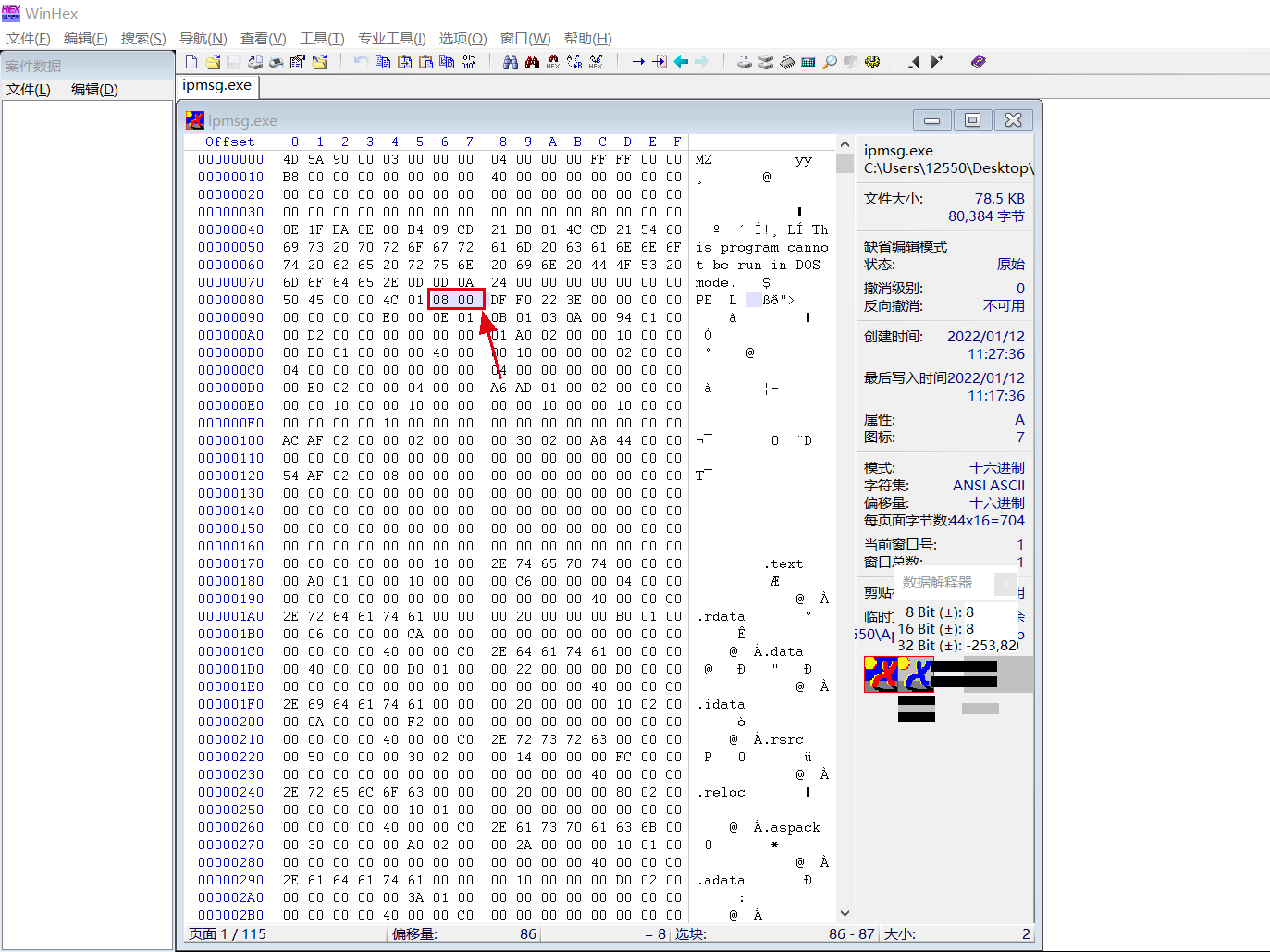Open general options gear icon
Image resolution: width=1270 pixels, height=952 pixels.
point(871,62)
